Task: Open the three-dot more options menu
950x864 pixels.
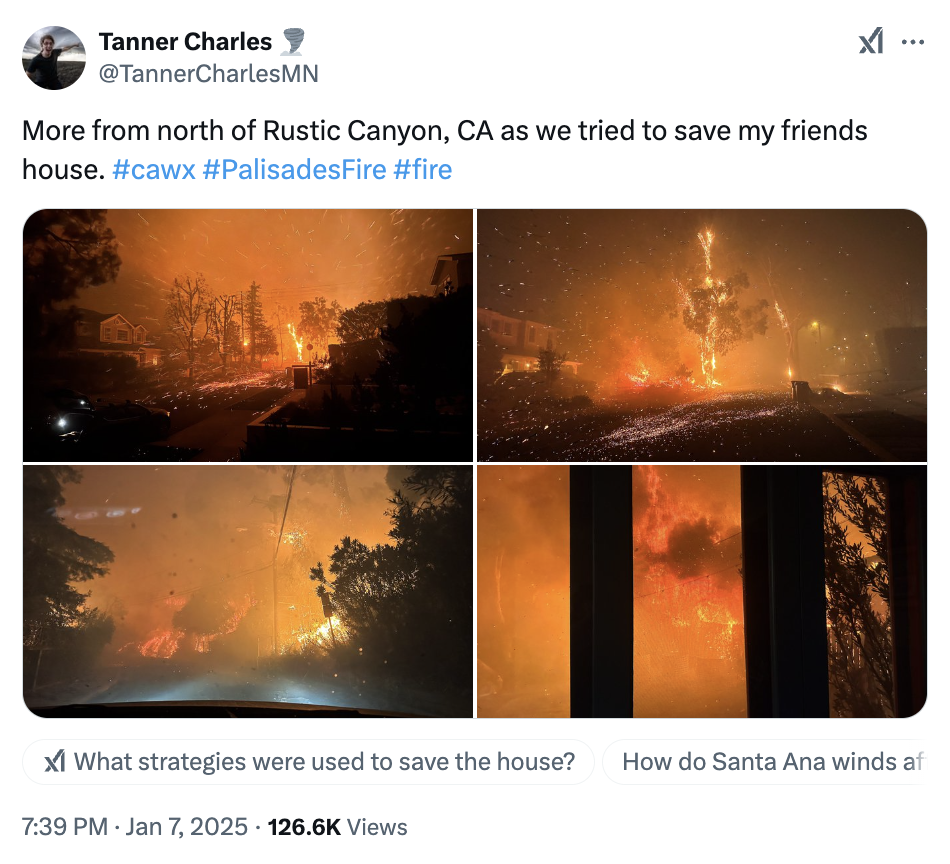Action: pyautogui.click(x=913, y=42)
